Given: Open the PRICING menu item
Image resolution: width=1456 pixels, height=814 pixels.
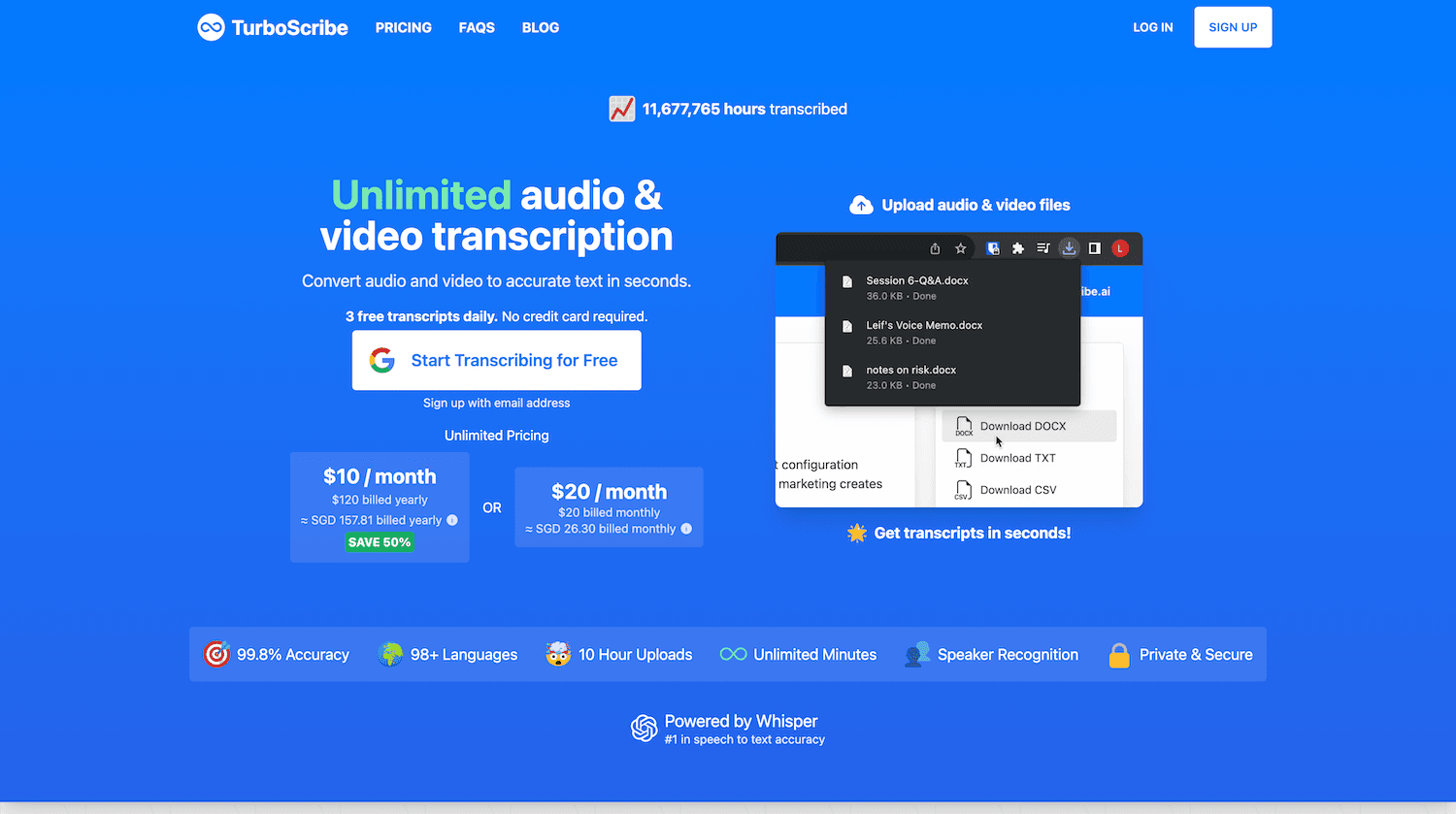Looking at the screenshot, I should tap(404, 27).
